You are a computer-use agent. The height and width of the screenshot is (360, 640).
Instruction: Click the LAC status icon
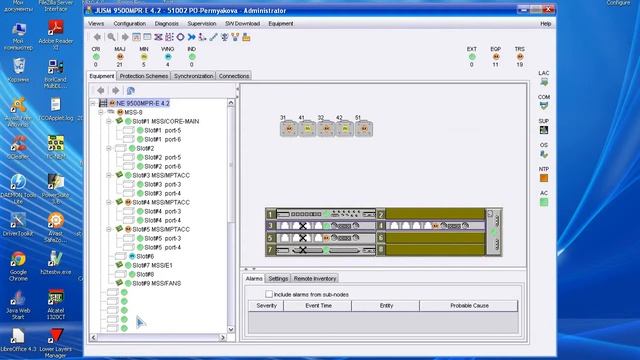[x=544, y=82]
